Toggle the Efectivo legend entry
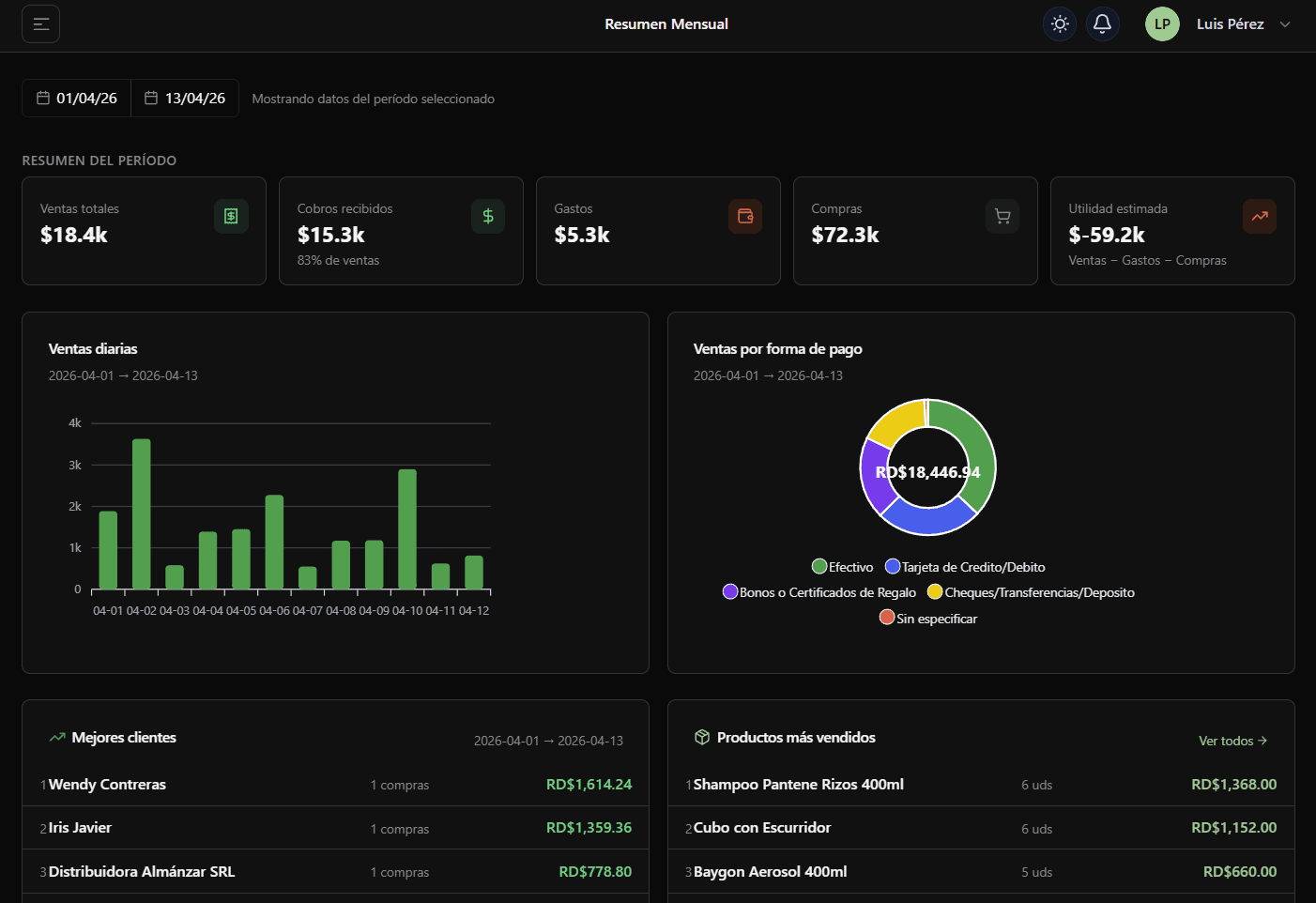Image resolution: width=1316 pixels, height=903 pixels. pyautogui.click(x=842, y=566)
